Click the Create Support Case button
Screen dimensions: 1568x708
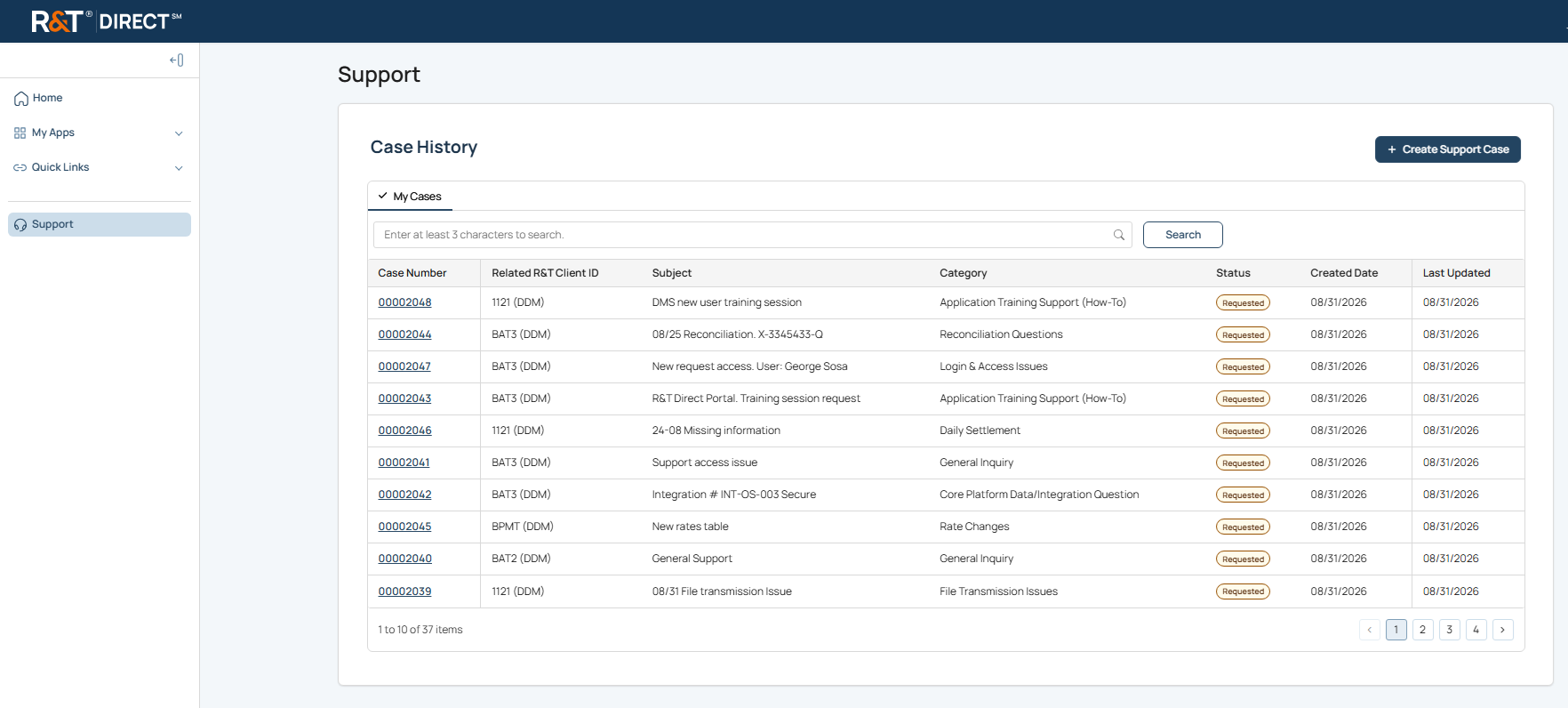tap(1447, 149)
